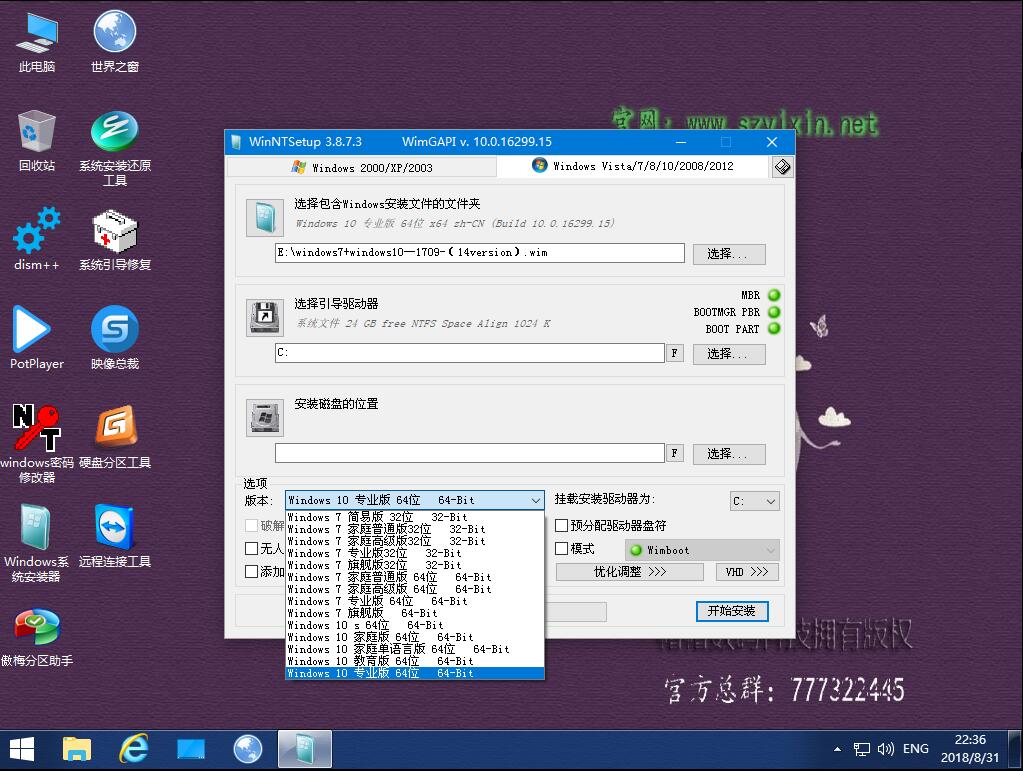This screenshot has height=771, width=1023.
Task: Click the MBR green status light
Action: [774, 295]
